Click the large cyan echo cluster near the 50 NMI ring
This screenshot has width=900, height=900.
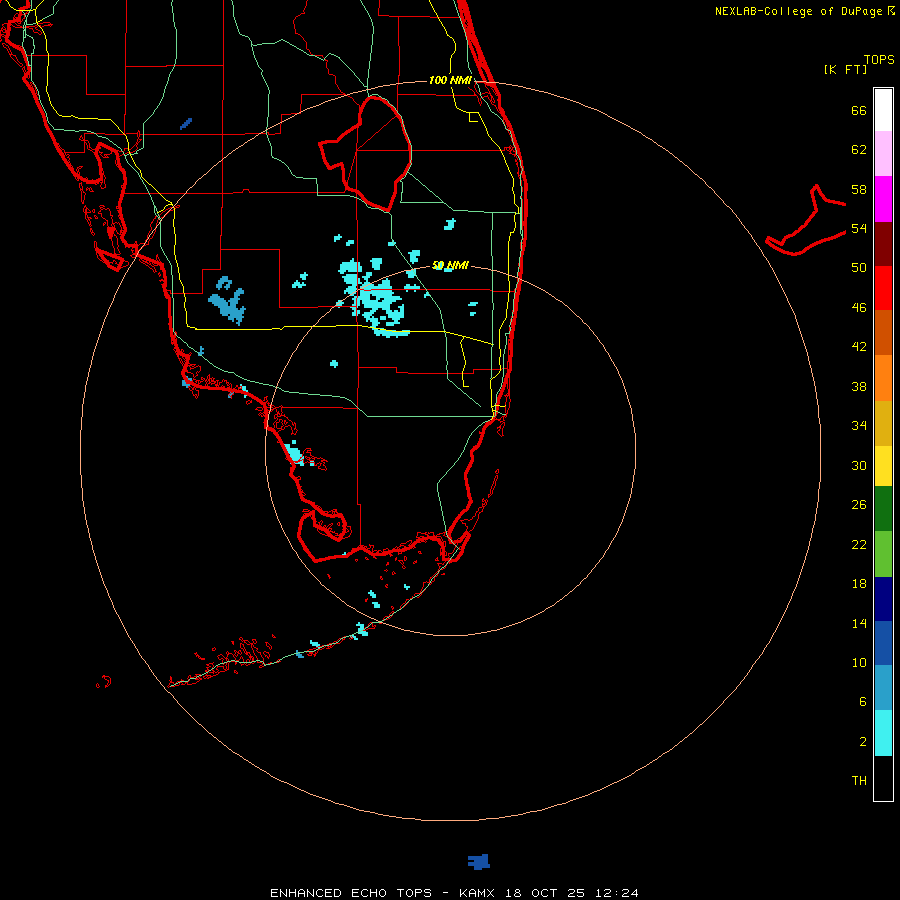[x=376, y=298]
